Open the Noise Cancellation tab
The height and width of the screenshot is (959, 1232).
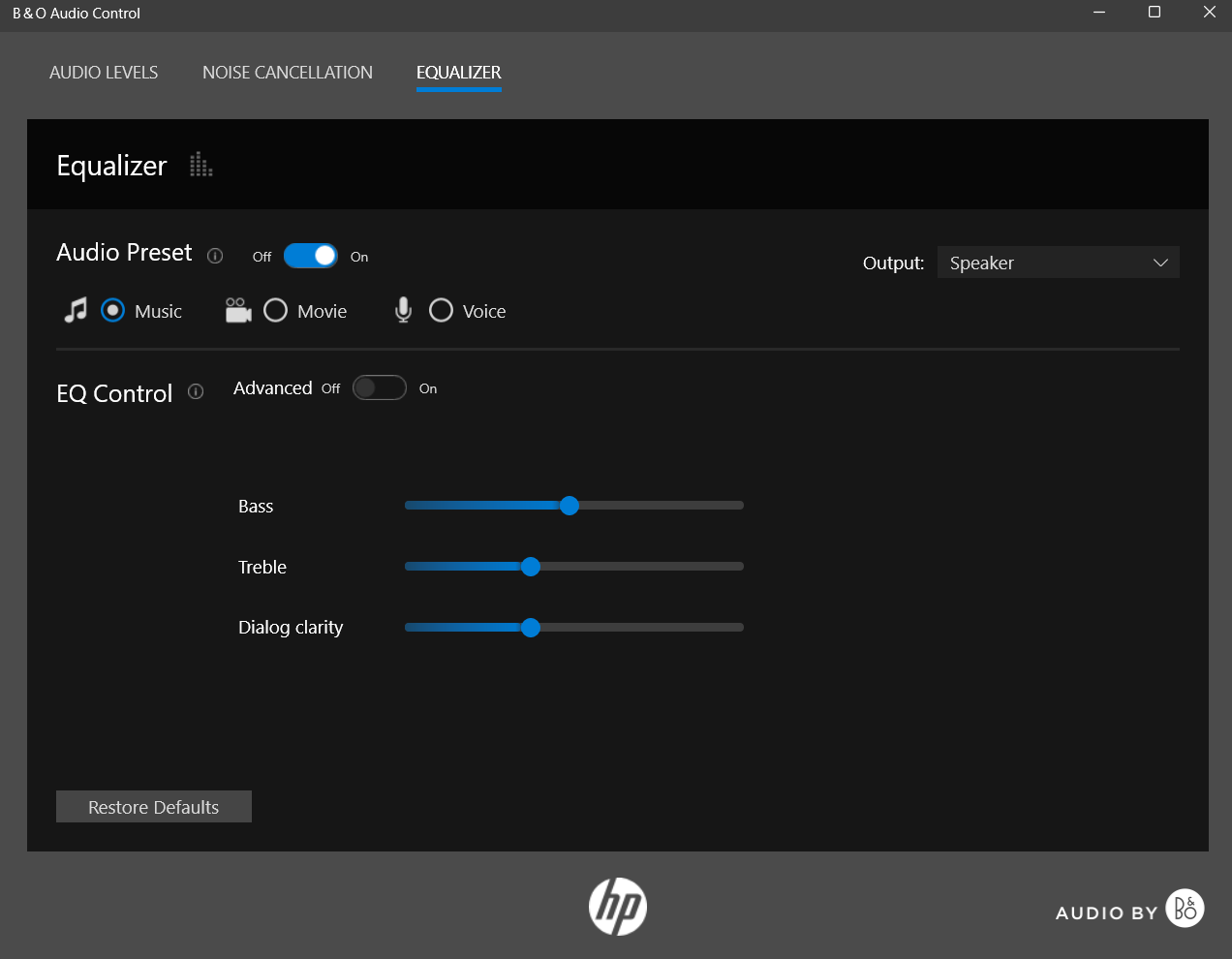[287, 73]
